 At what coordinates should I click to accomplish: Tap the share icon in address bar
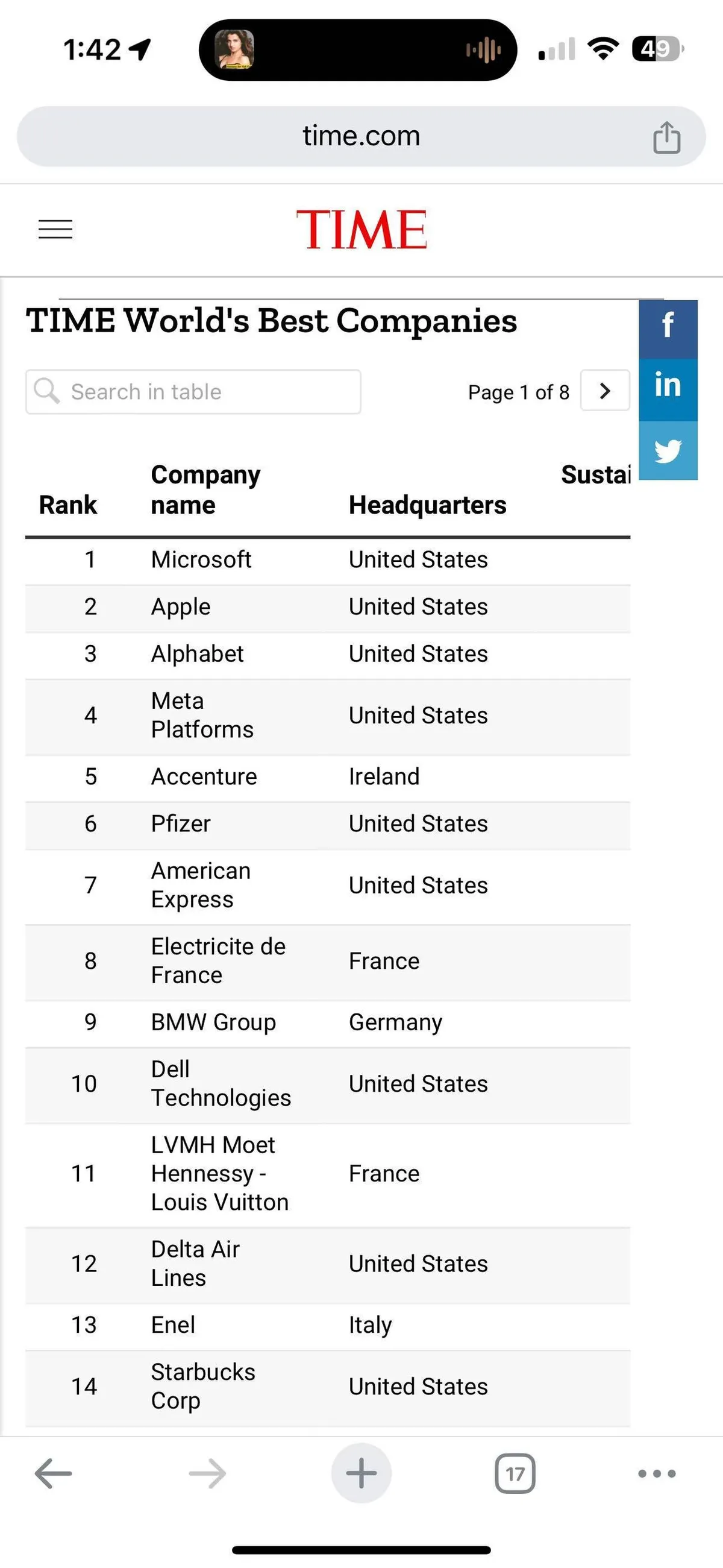(666, 137)
